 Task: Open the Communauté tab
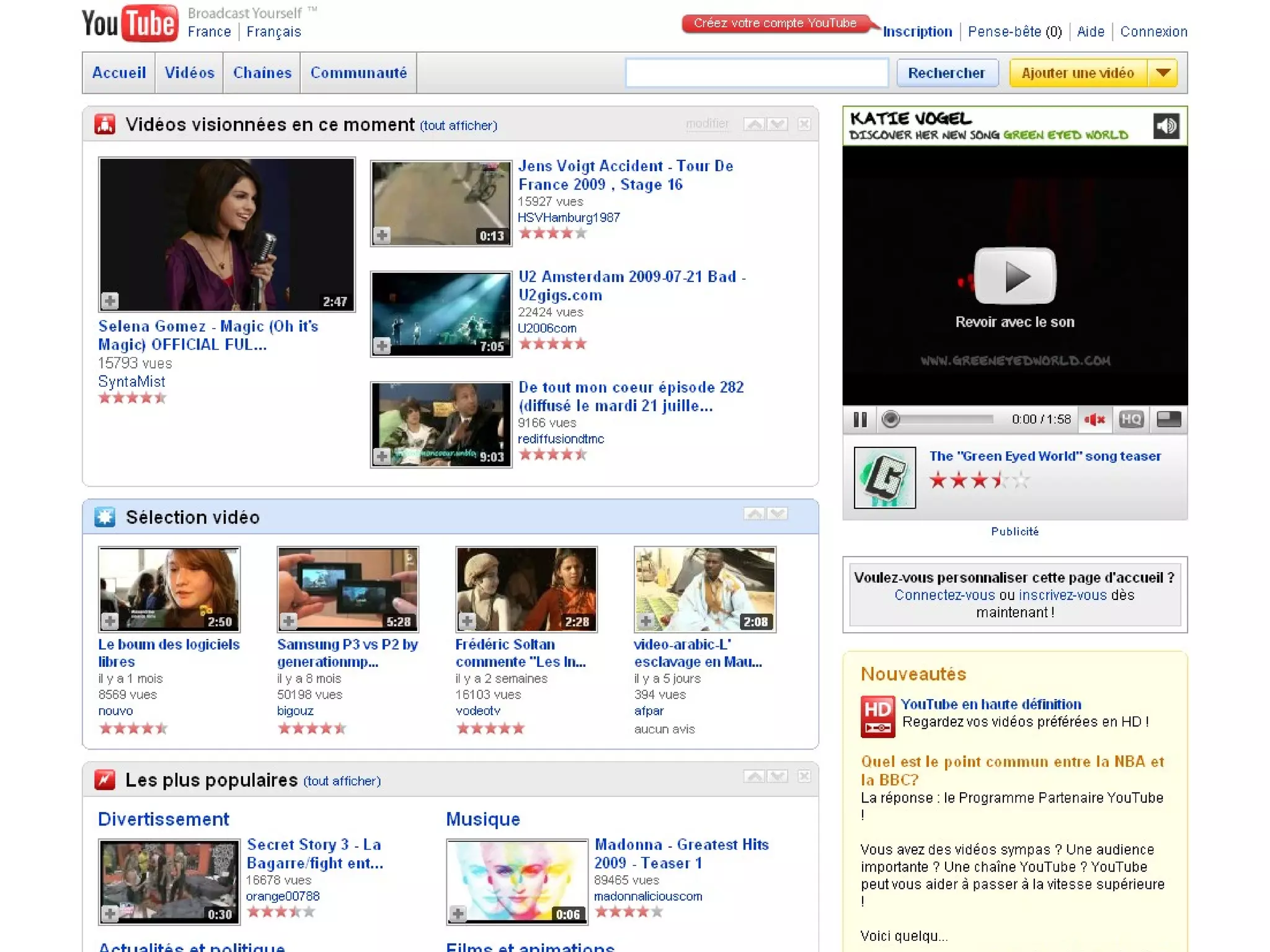click(358, 73)
